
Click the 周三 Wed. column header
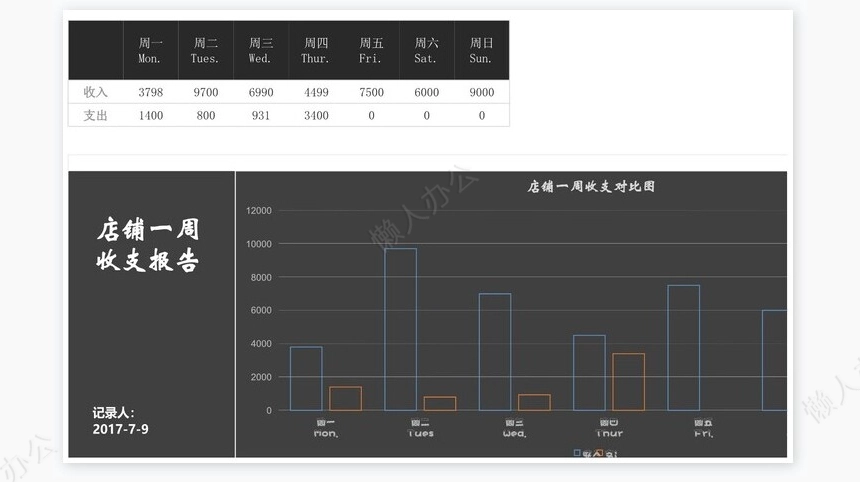tap(260, 50)
